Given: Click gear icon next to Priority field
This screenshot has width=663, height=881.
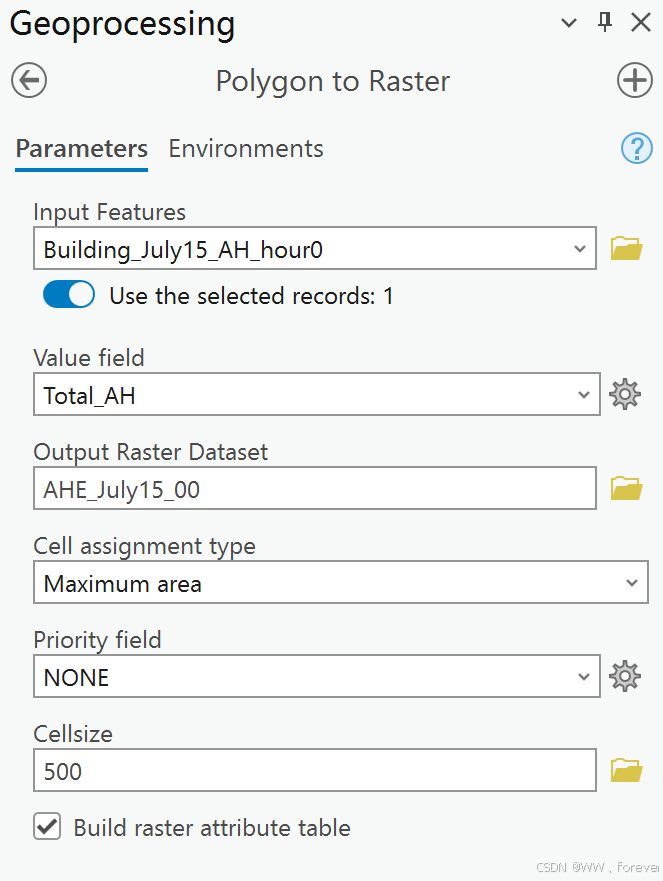Looking at the screenshot, I should click(625, 677).
